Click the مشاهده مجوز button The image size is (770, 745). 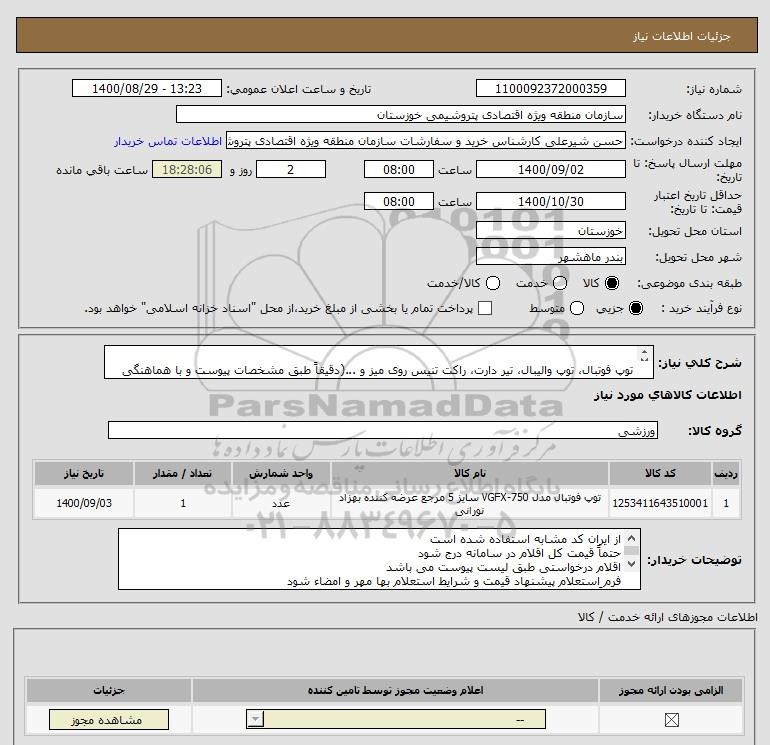tap(109, 720)
